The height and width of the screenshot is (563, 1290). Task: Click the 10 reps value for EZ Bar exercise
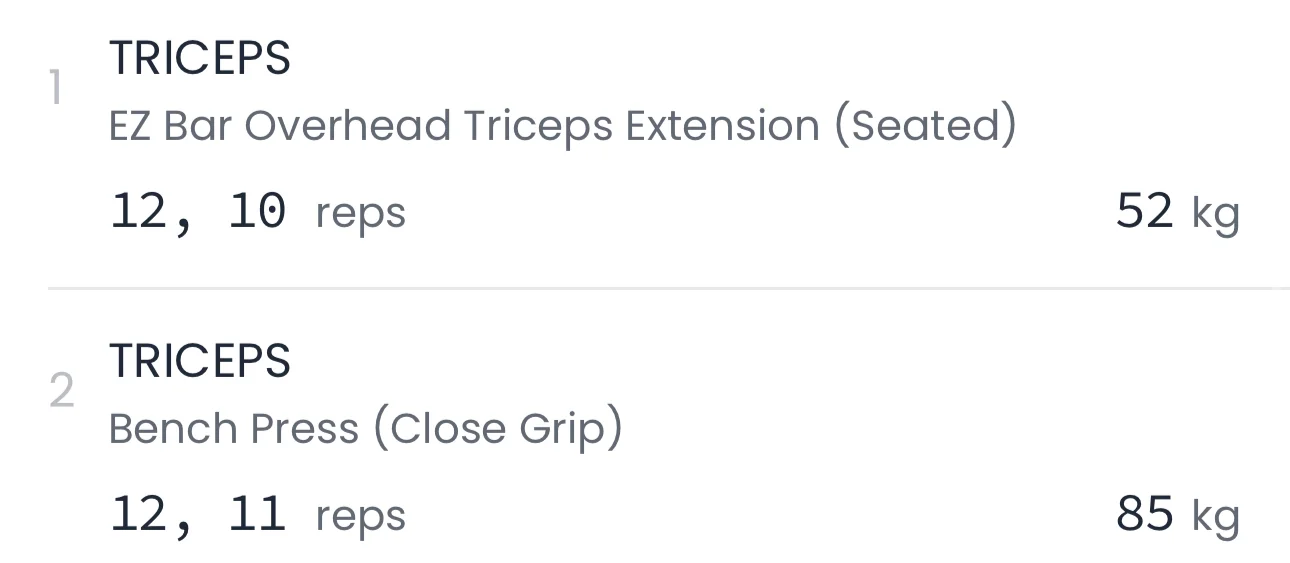pos(257,212)
